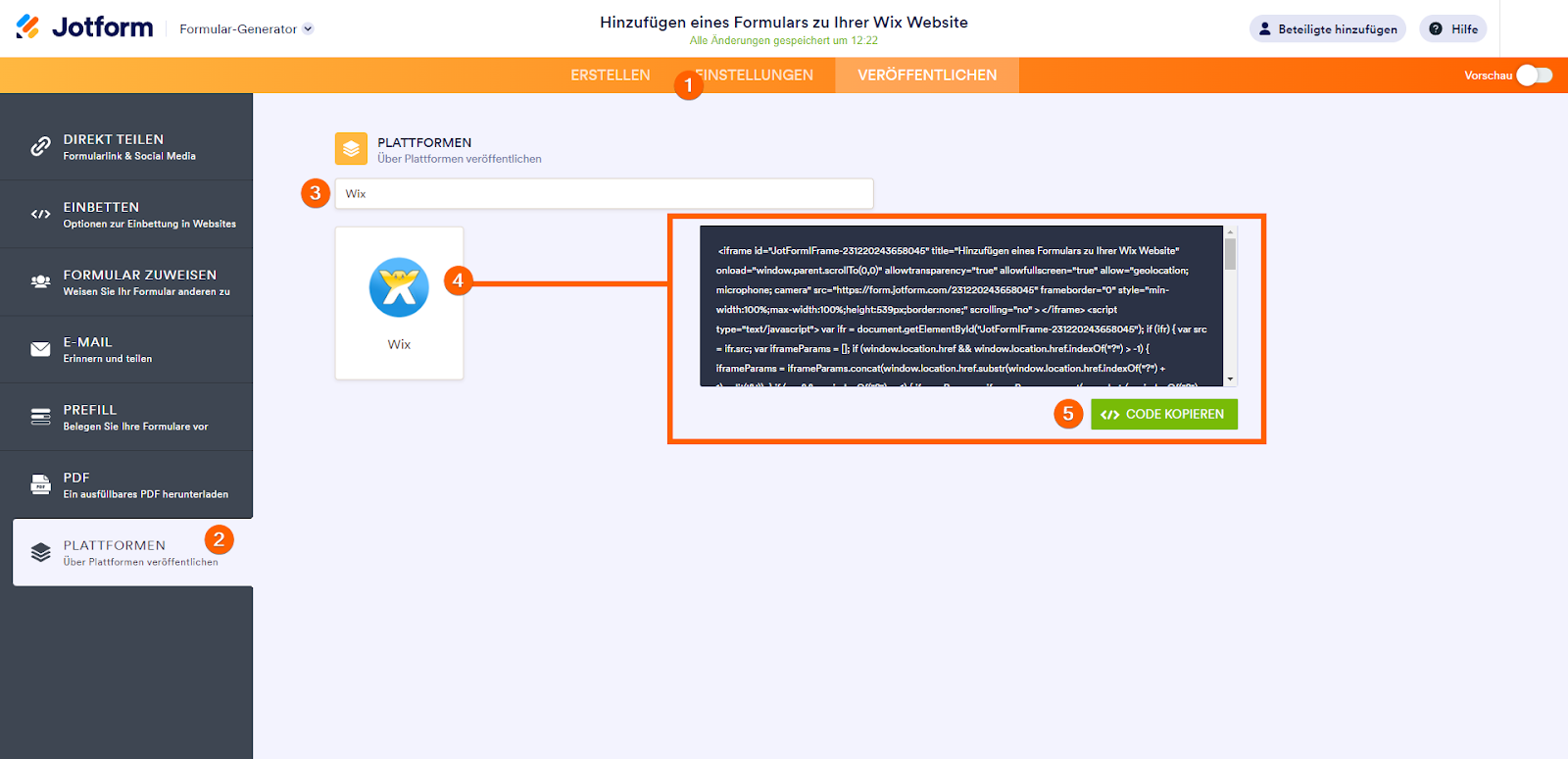This screenshot has width=1568, height=759.
Task: Click the orange Plattformen header icon
Action: pyautogui.click(x=351, y=149)
